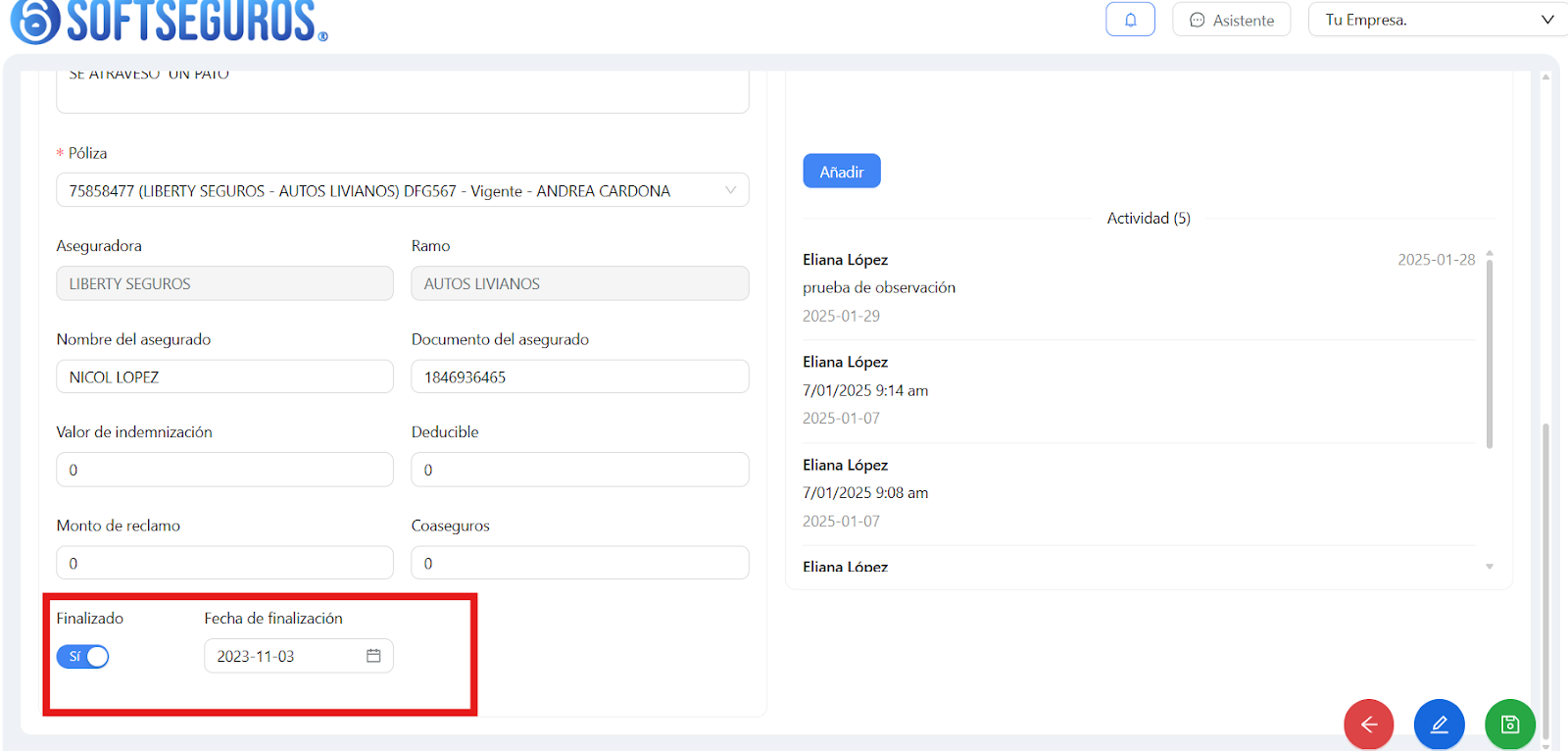1568x751 pixels.
Task: Click the red back arrow button
Action: pyautogui.click(x=1369, y=725)
